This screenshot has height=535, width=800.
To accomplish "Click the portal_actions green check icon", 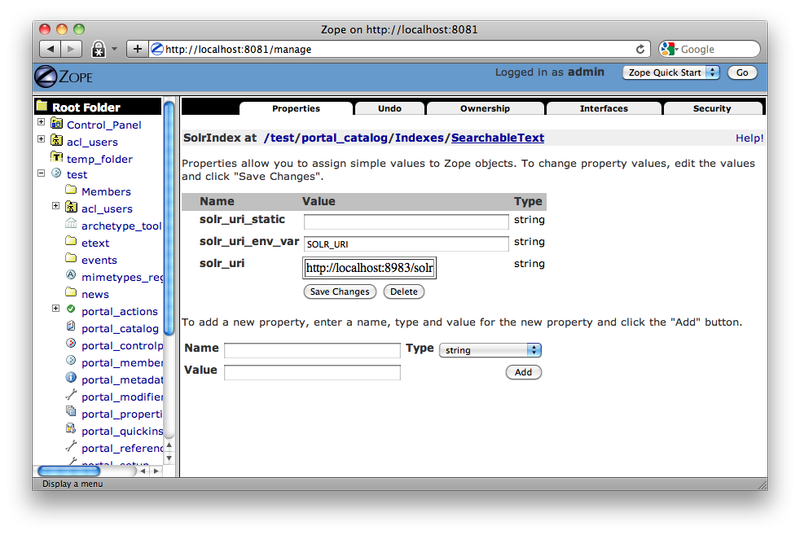I will tap(71, 310).
